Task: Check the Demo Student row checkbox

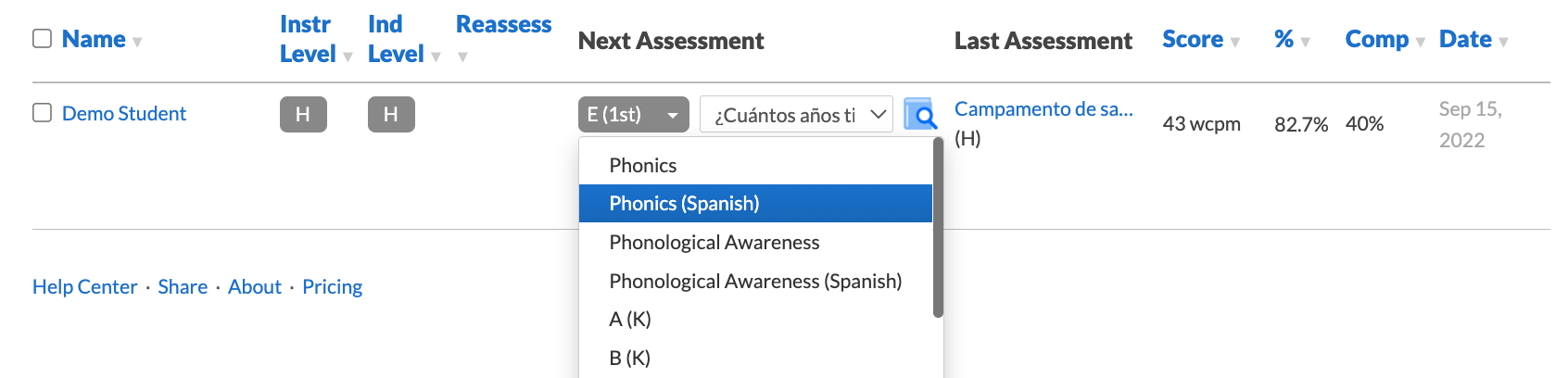Action: point(42,112)
